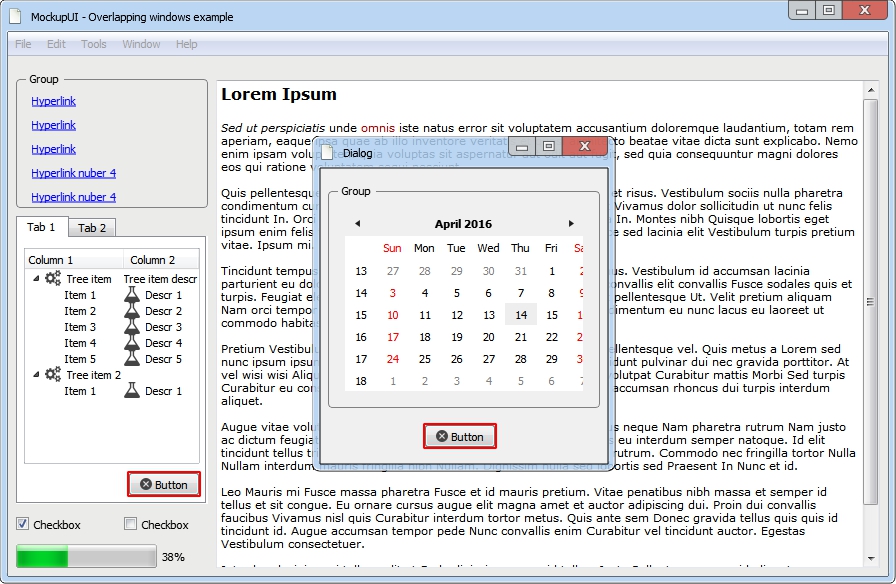Select April 29 in the calendar
The width and height of the screenshot is (896, 584).
(551, 359)
